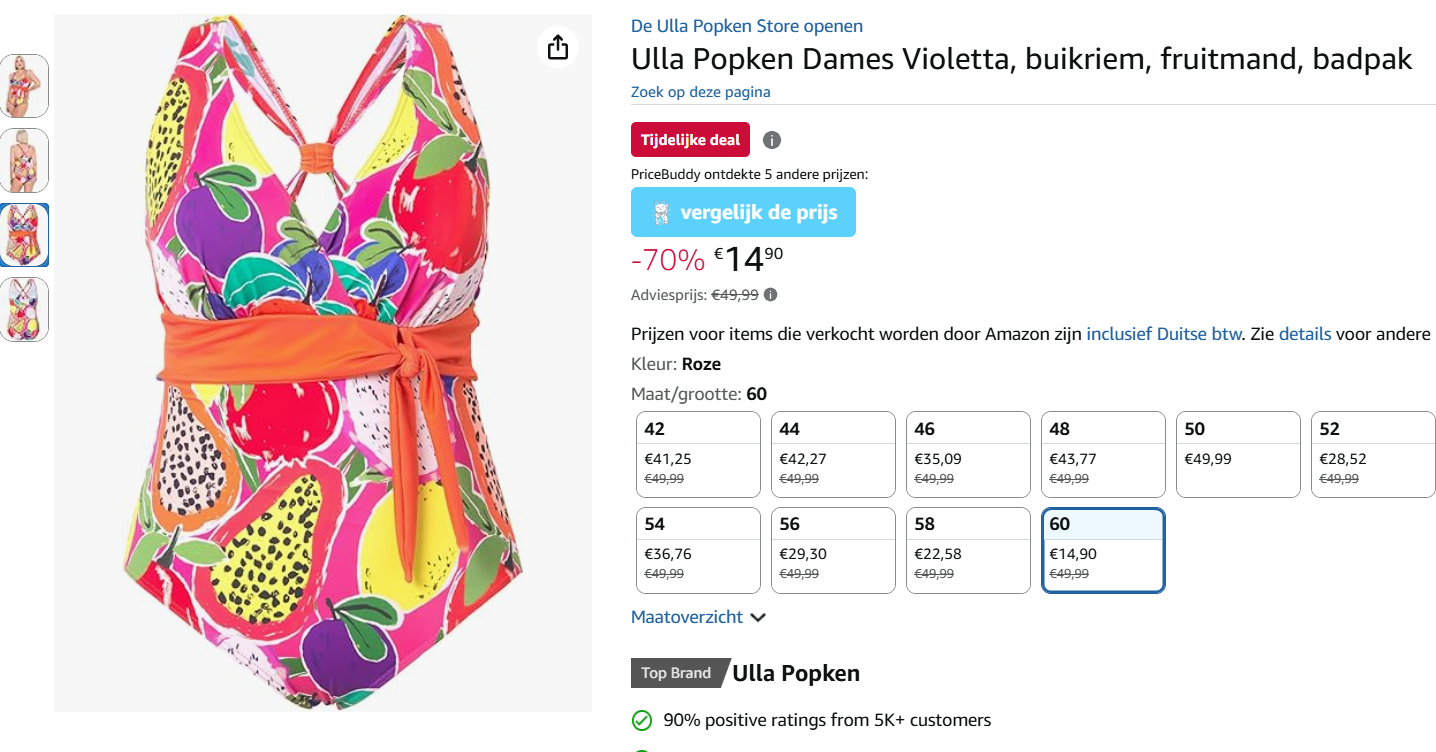Viewport: 1436px width, 752px height.
Task: Expand the Maatoverzicht section
Action: coord(688,617)
